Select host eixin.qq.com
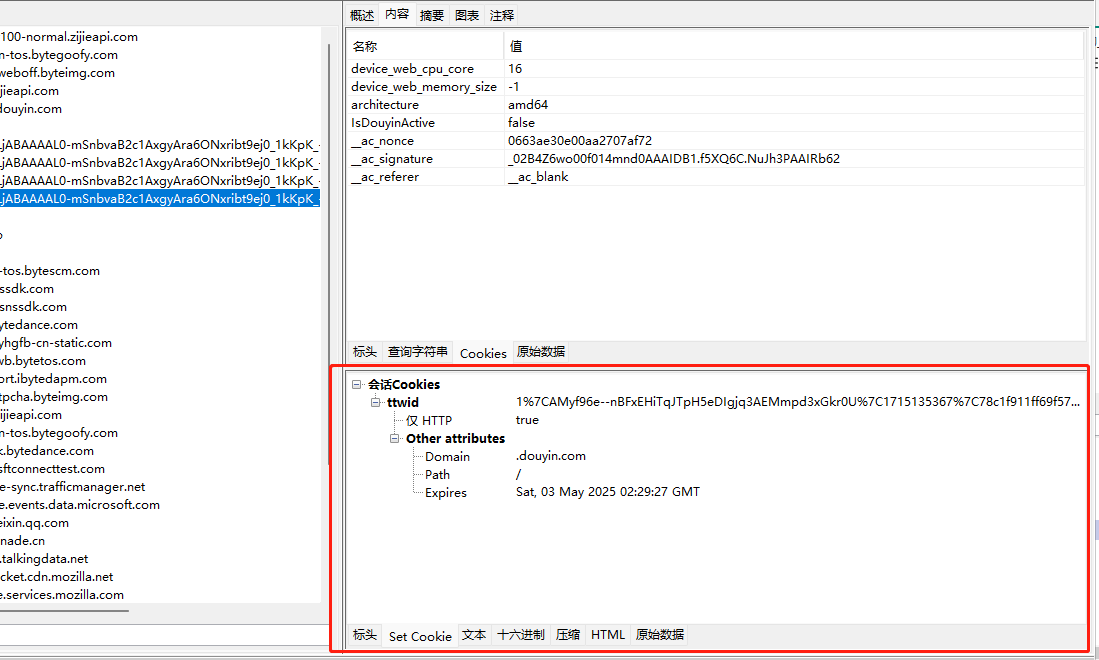Viewport: 1099px width, 660px height. [34, 523]
